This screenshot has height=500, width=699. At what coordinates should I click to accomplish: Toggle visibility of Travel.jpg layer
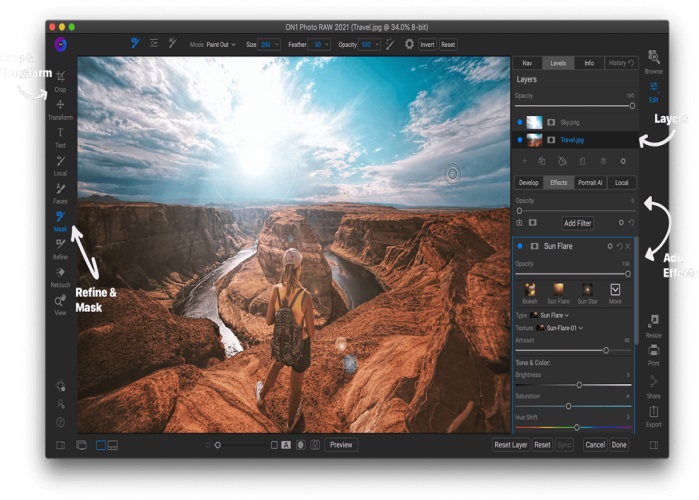(520, 140)
